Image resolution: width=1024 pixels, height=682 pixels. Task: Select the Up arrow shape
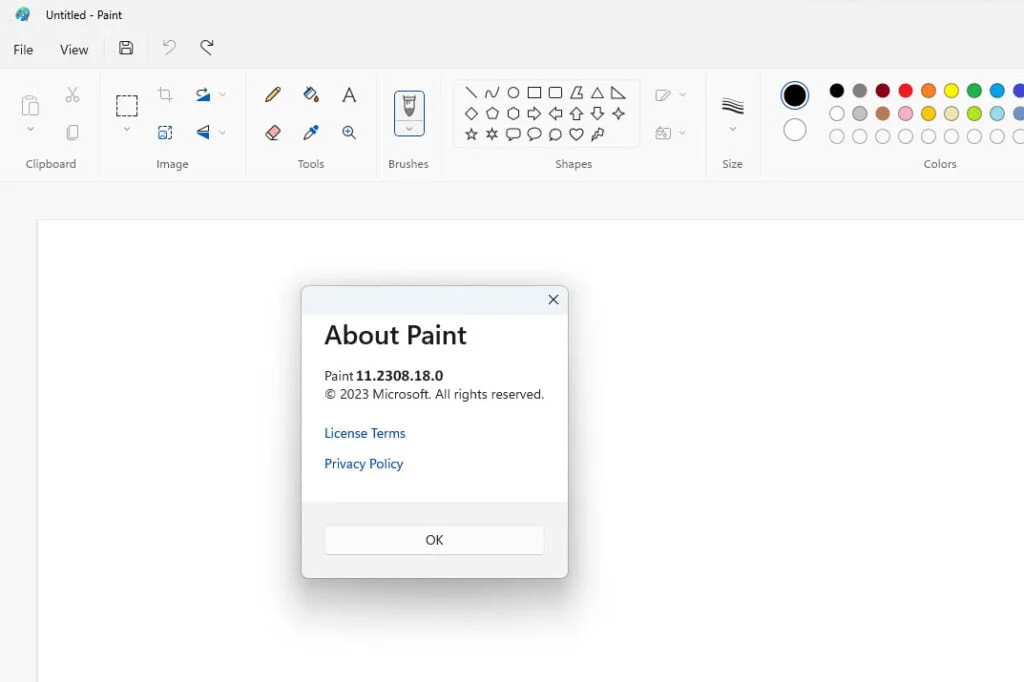576,114
